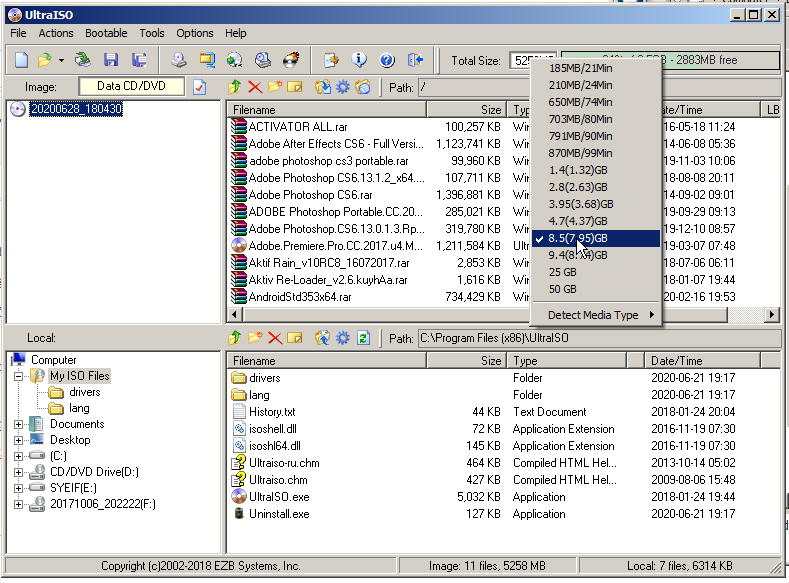Click the Image Properties info icon
This screenshot has width=789, height=583.
click(359, 60)
